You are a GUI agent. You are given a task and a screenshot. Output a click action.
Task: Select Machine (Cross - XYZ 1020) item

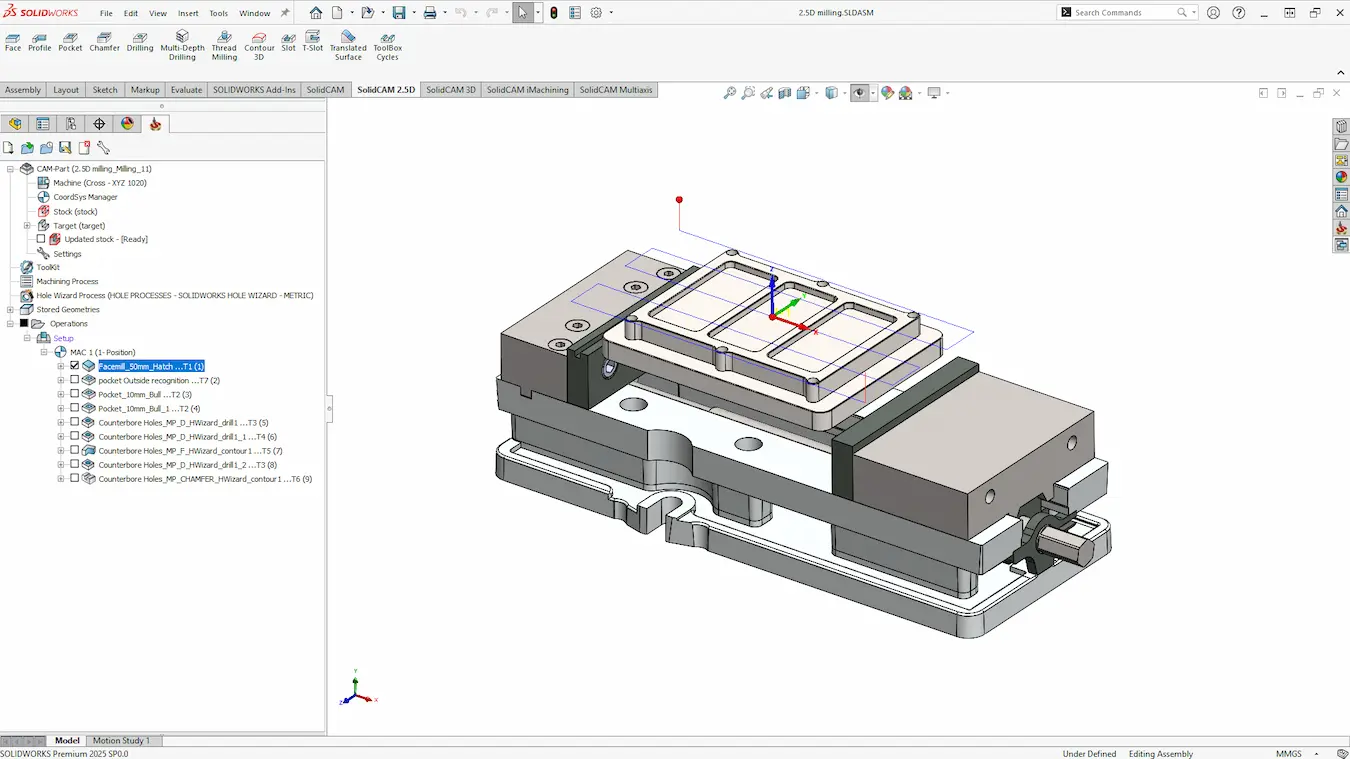[x=100, y=183]
